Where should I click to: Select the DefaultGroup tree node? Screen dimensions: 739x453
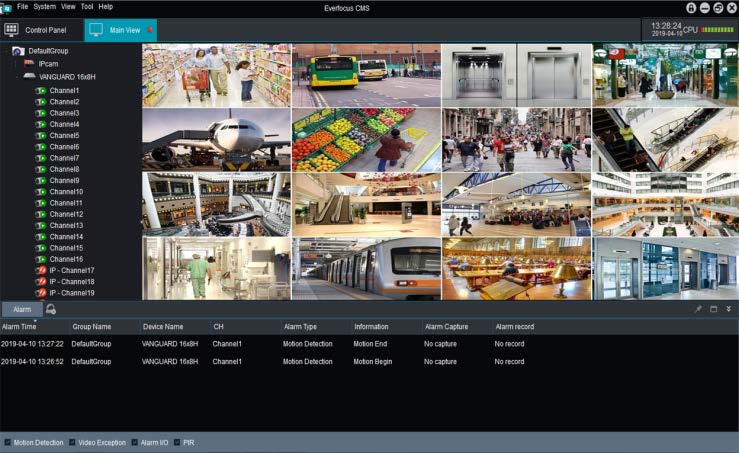point(48,51)
